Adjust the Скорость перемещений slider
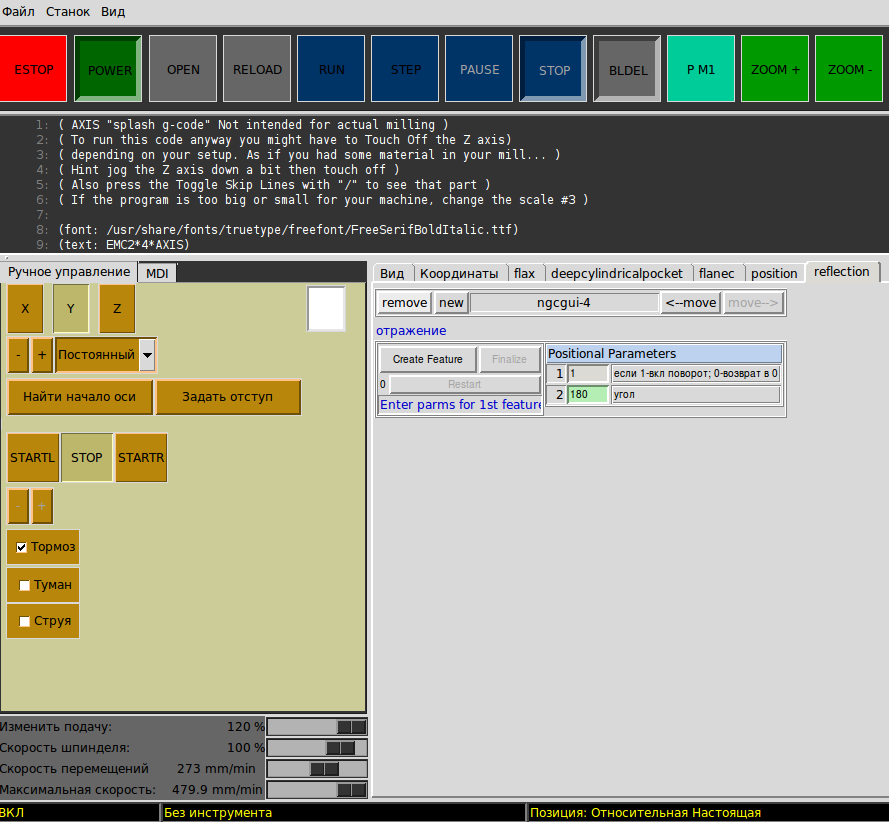The image size is (889, 822). click(317, 769)
